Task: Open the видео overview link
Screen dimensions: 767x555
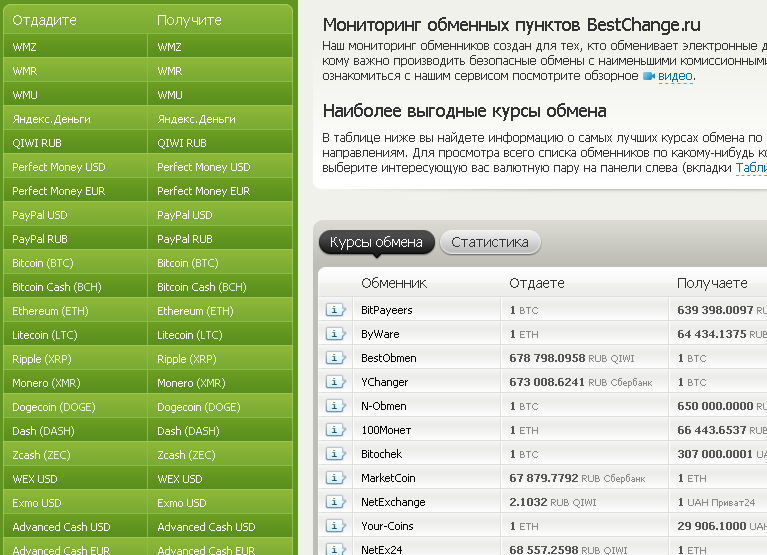Action: (x=675, y=76)
